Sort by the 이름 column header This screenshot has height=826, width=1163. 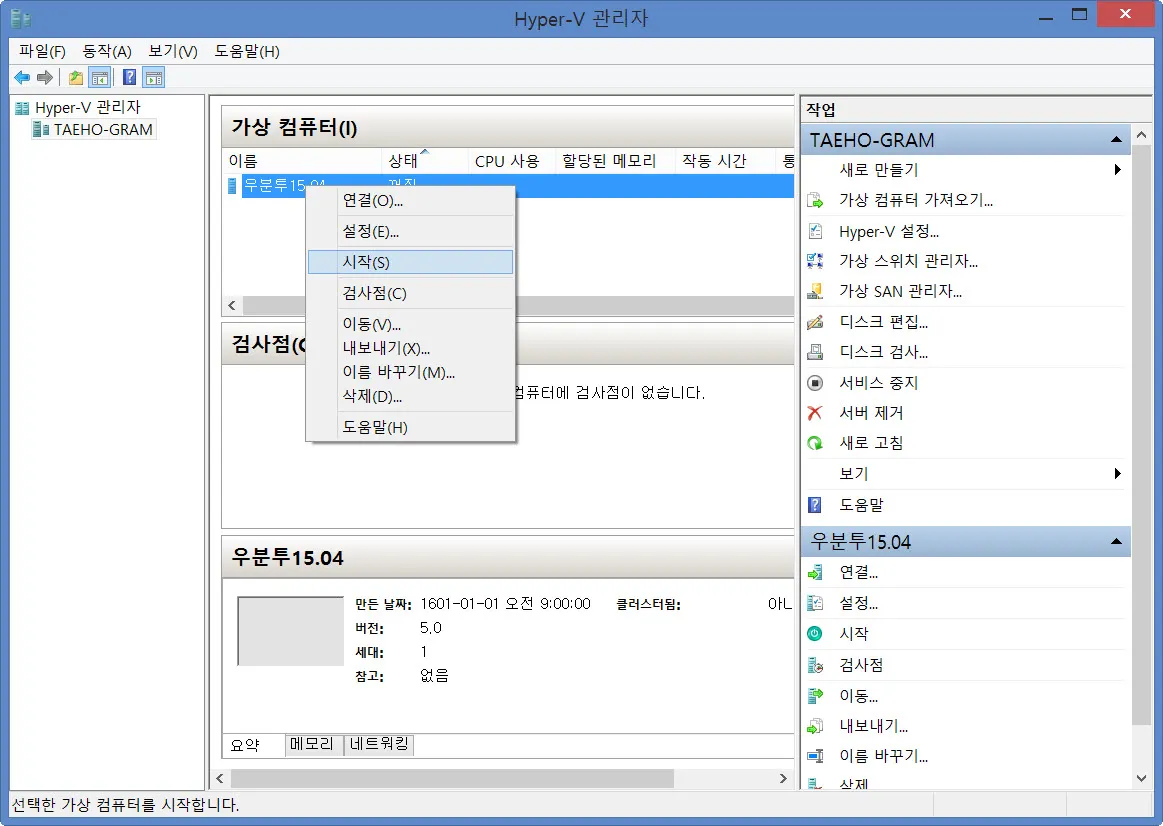pos(303,161)
